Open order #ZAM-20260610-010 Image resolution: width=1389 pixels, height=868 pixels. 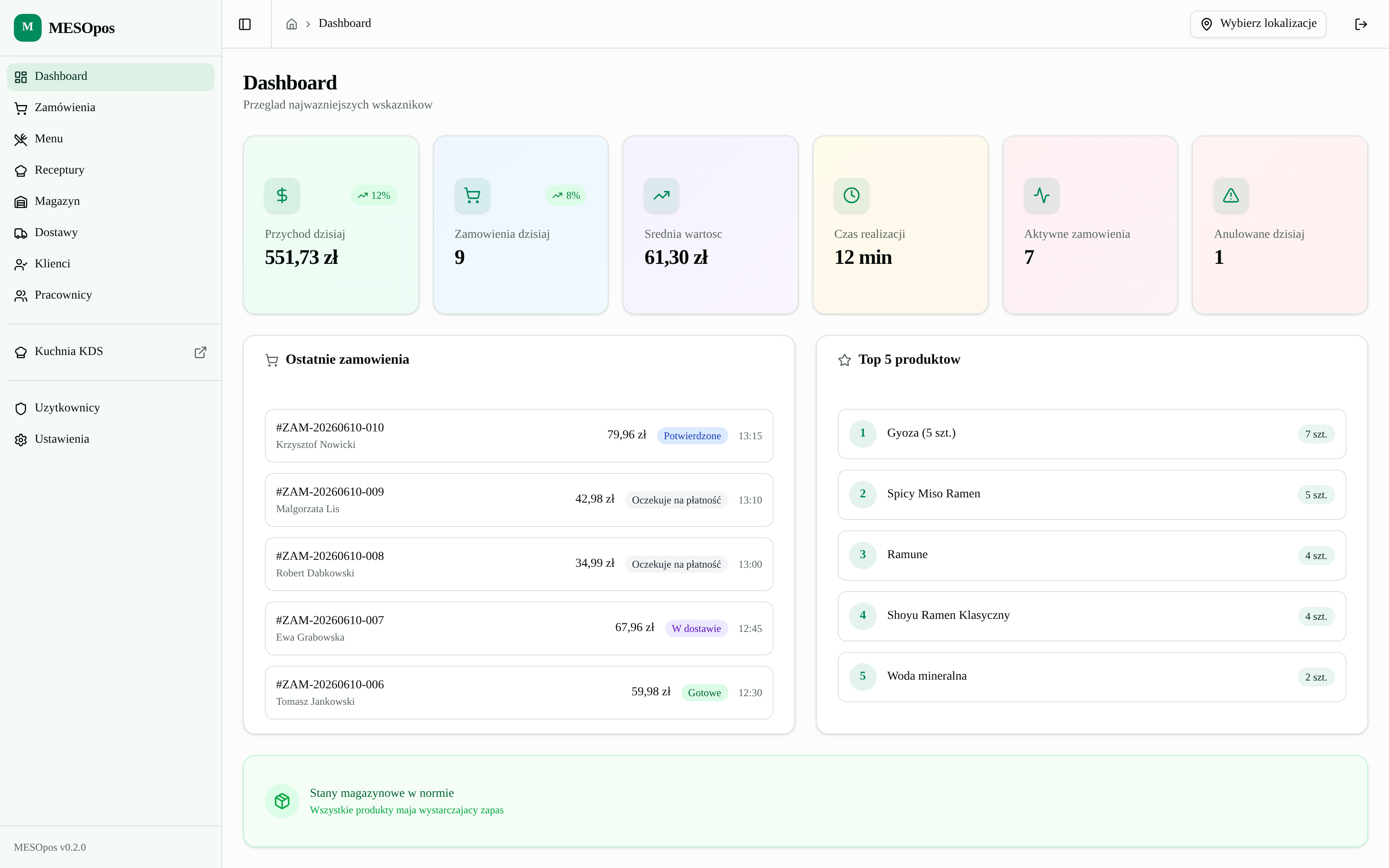tap(519, 436)
